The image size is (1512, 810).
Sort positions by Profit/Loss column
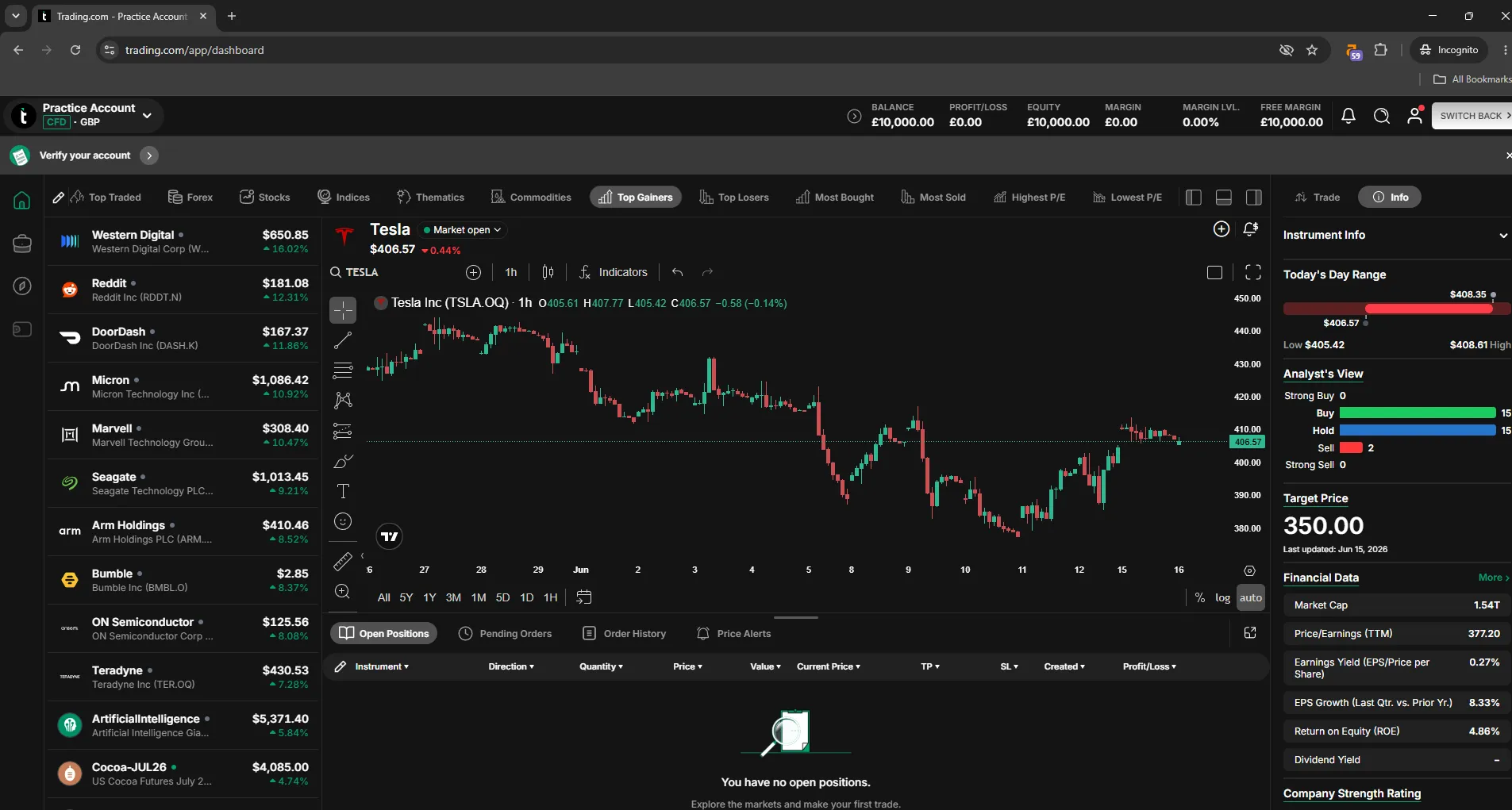tap(1149, 666)
